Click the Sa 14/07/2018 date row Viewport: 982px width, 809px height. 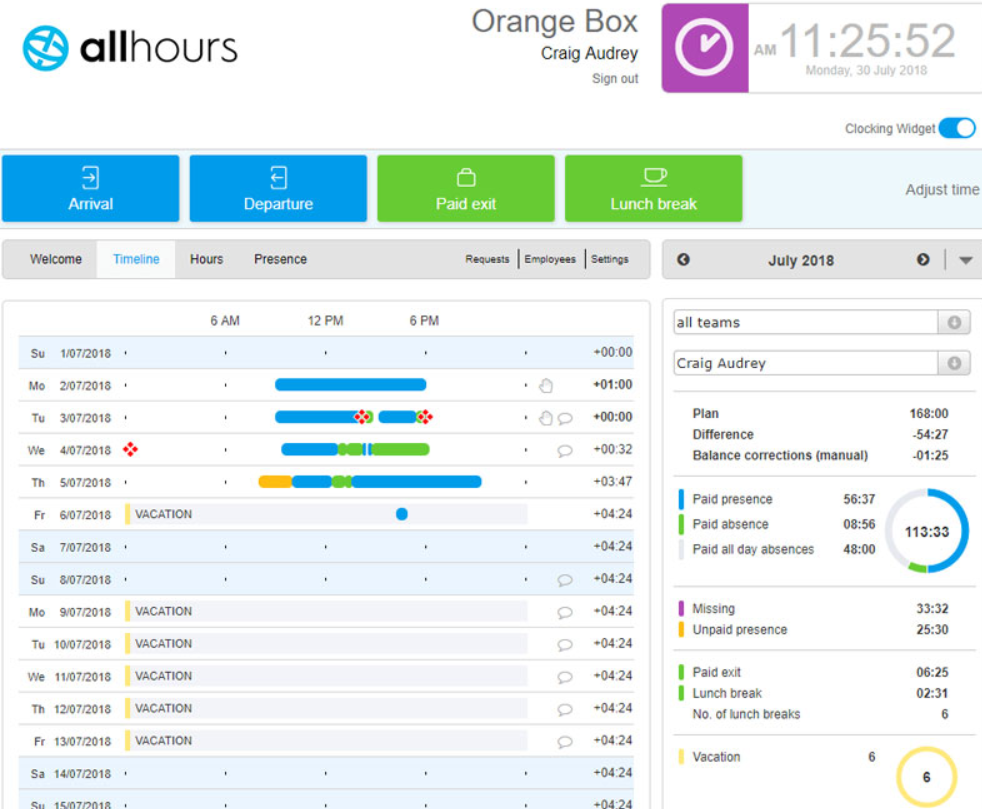coord(326,773)
